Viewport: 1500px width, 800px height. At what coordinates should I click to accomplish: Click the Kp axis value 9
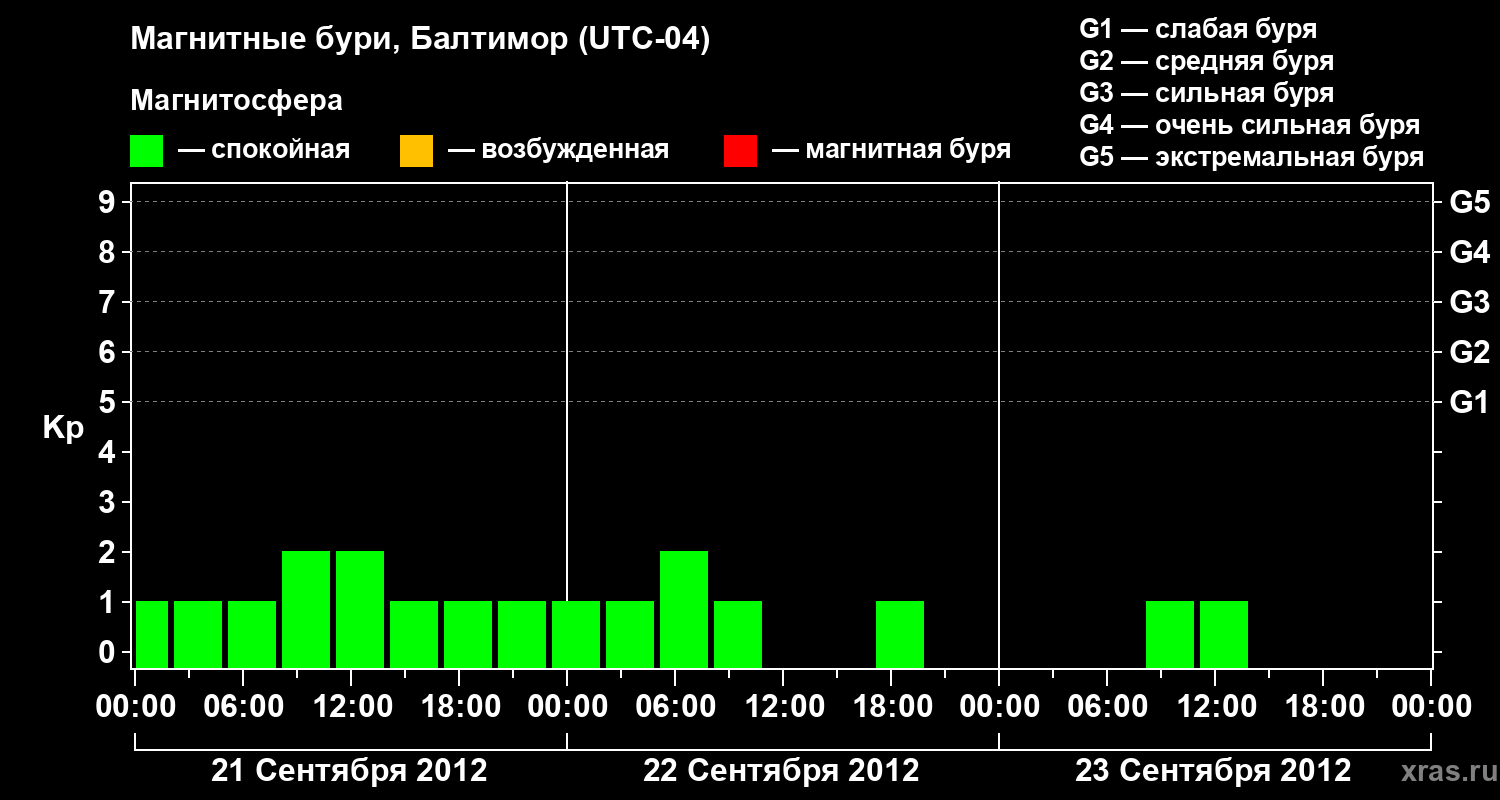click(x=109, y=202)
